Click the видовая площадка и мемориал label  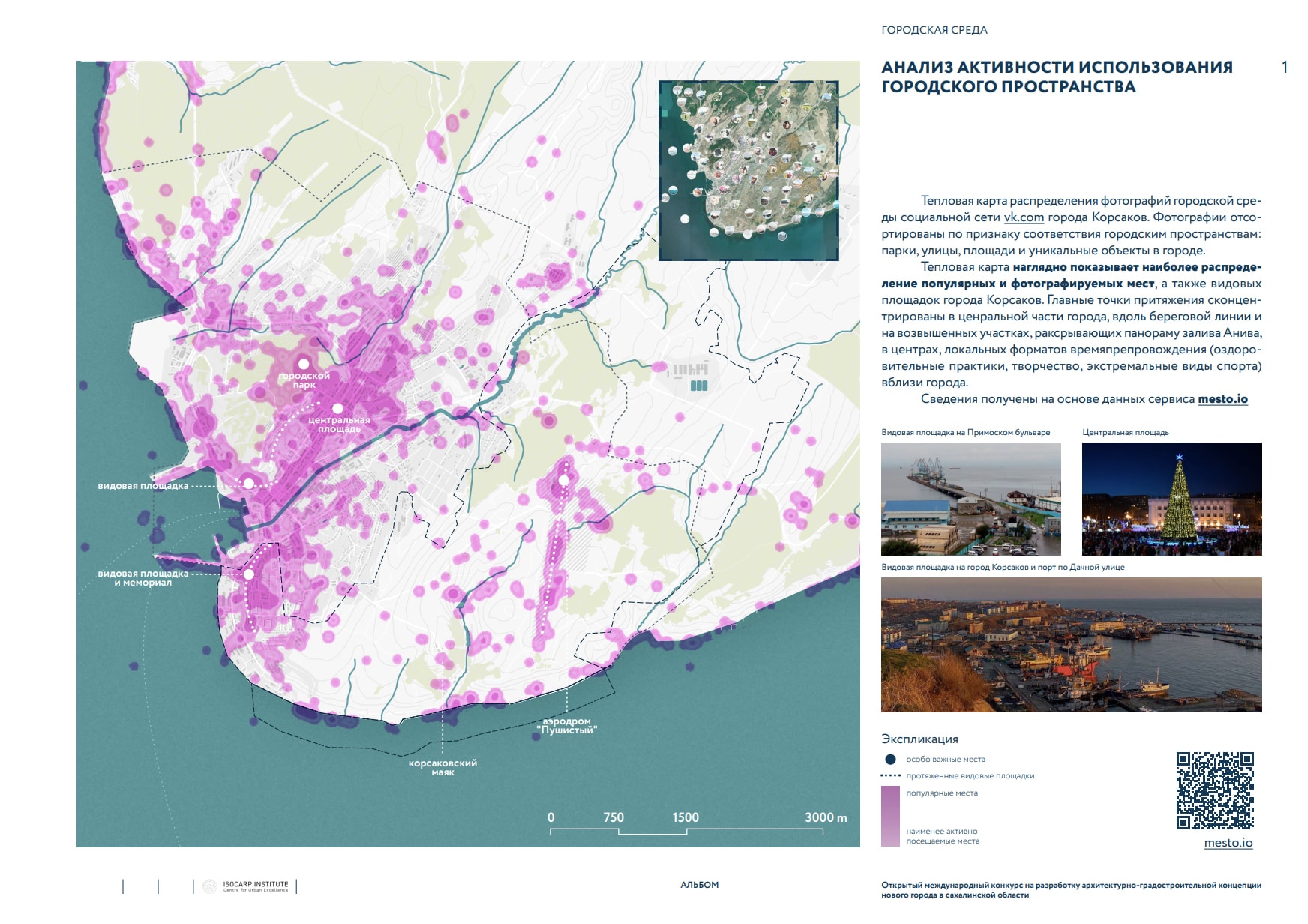(143, 578)
